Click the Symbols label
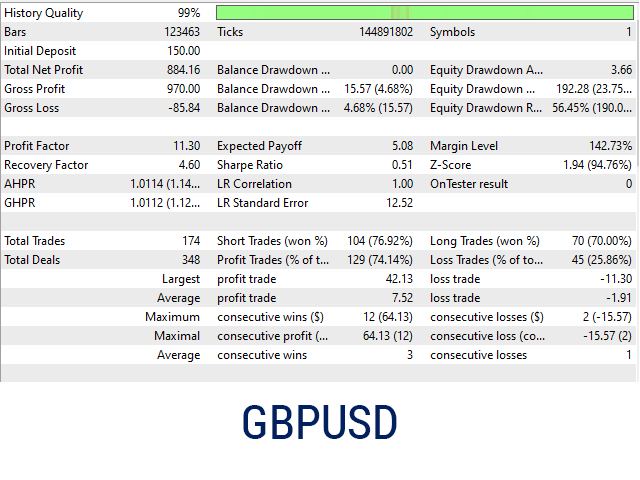This screenshot has height=480, width=640. pyautogui.click(x=452, y=32)
